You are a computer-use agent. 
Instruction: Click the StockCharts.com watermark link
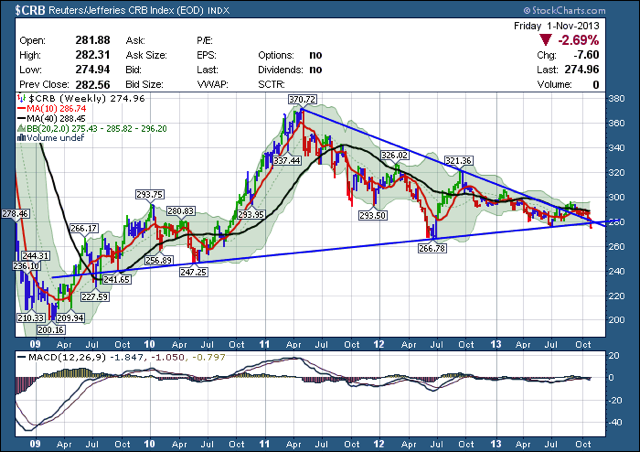pos(564,11)
